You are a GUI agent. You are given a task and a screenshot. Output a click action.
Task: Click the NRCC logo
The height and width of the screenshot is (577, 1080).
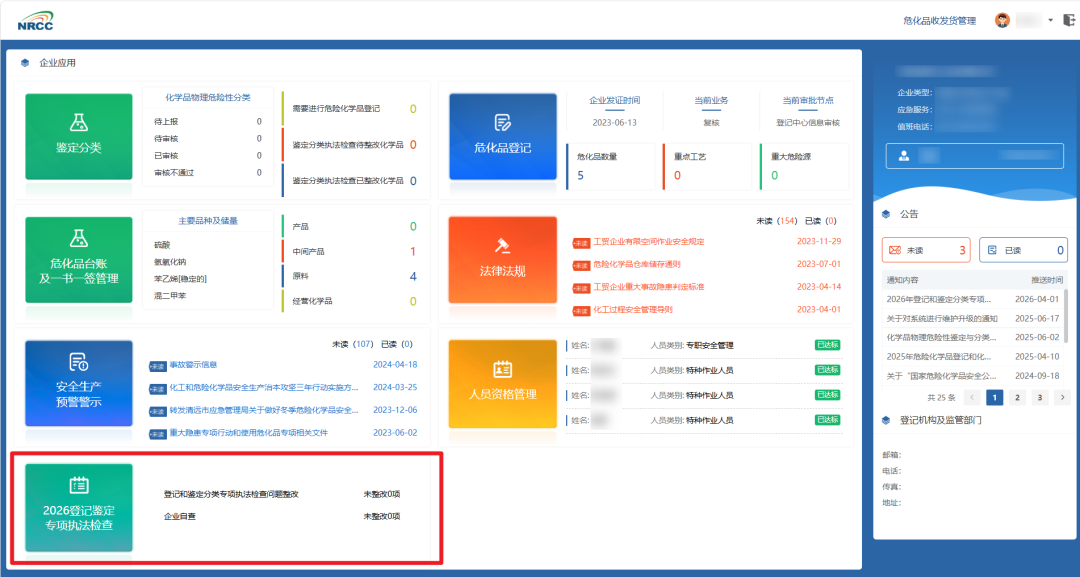35,21
